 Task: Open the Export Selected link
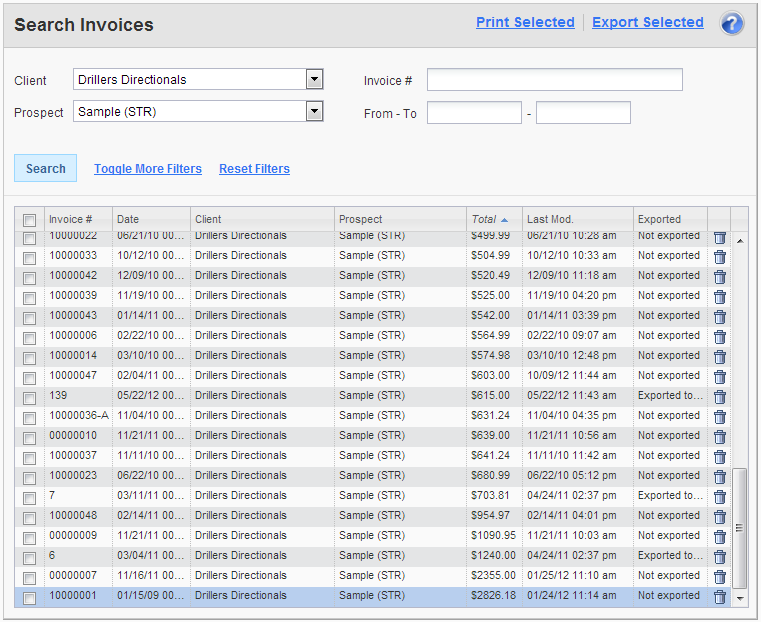647,22
